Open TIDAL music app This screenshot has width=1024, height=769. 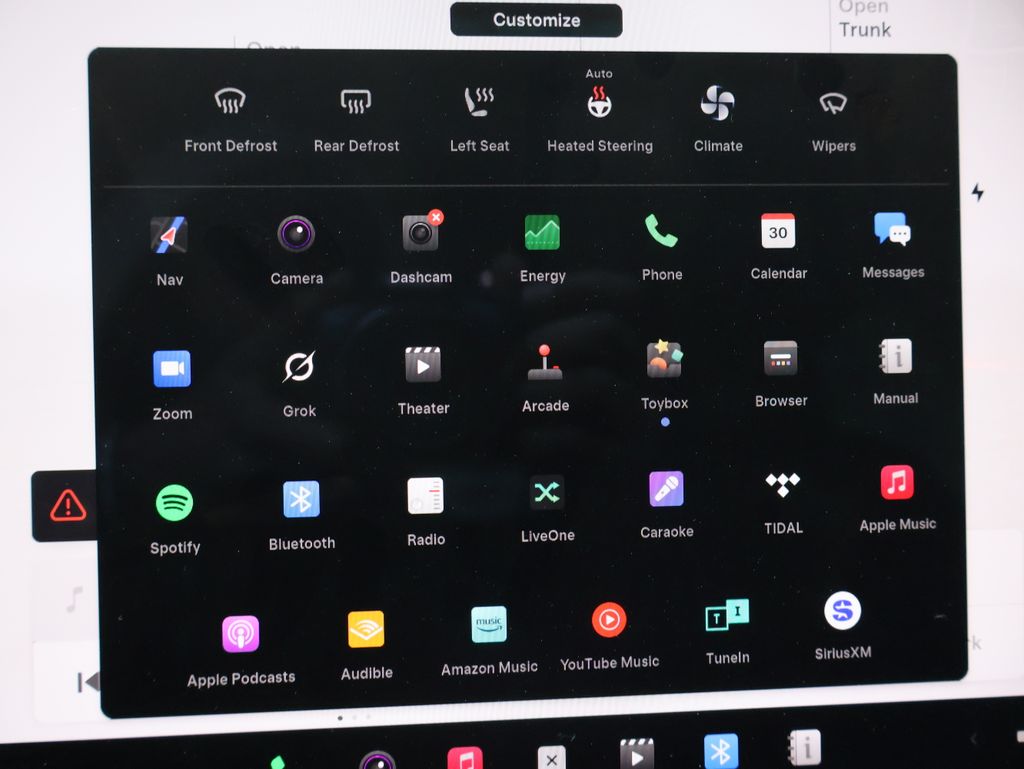tap(783, 485)
